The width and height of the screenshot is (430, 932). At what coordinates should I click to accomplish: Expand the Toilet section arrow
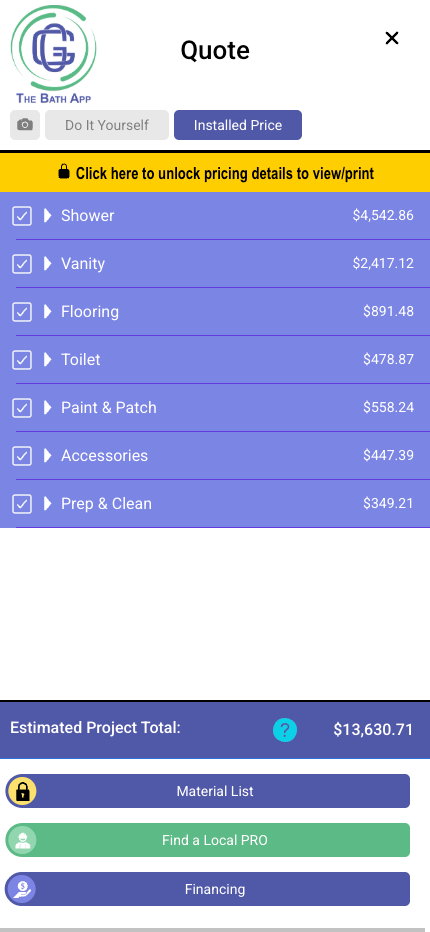pos(48,359)
